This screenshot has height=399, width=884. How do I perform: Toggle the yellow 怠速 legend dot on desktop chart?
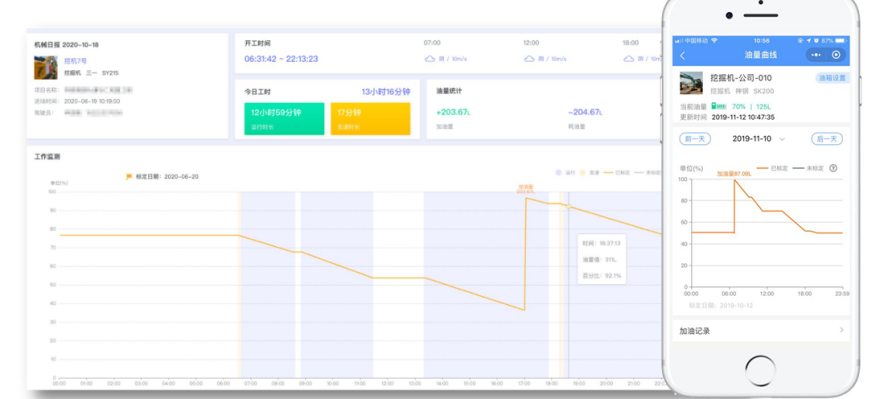(582, 172)
